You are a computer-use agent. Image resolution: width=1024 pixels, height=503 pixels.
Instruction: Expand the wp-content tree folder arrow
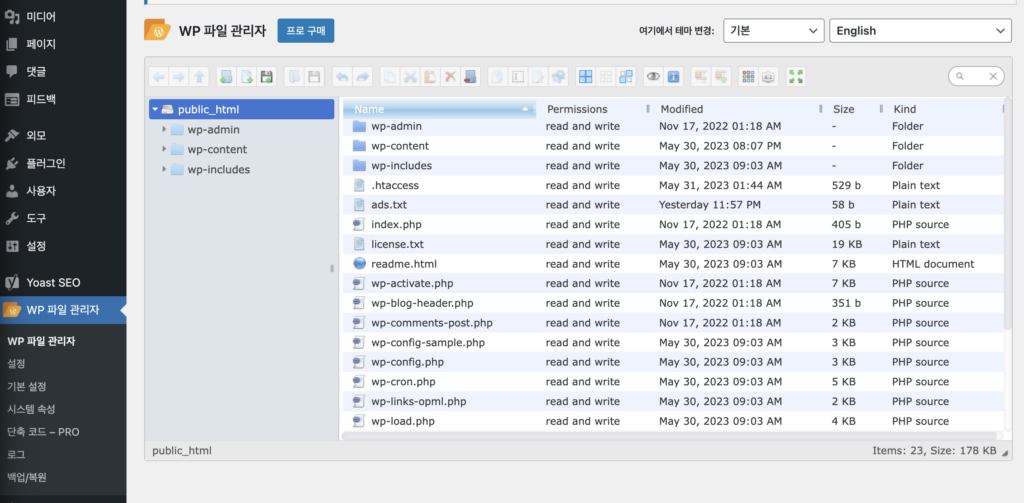[165, 149]
